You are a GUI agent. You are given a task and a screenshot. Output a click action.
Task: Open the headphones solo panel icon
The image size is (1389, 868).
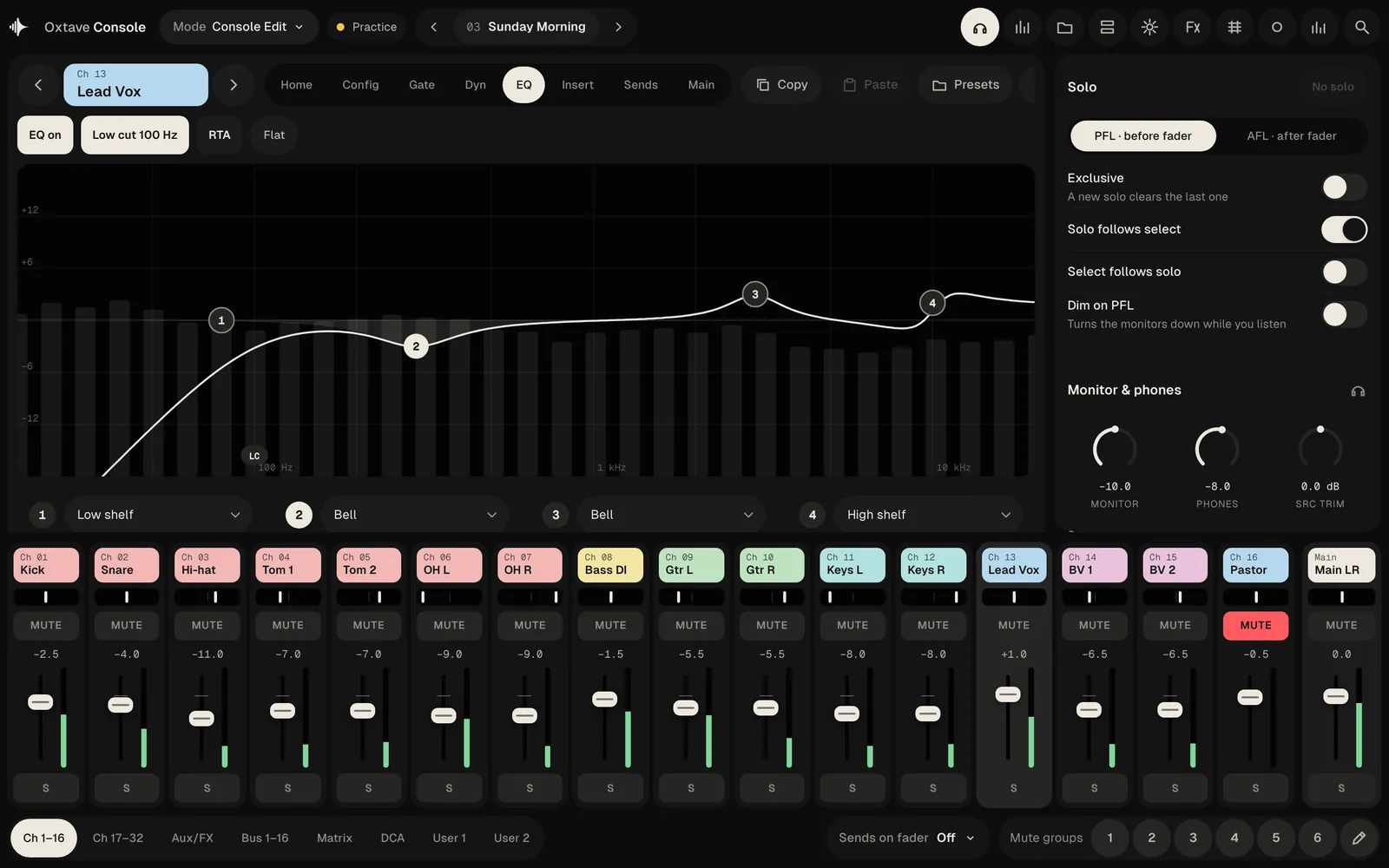[979, 27]
